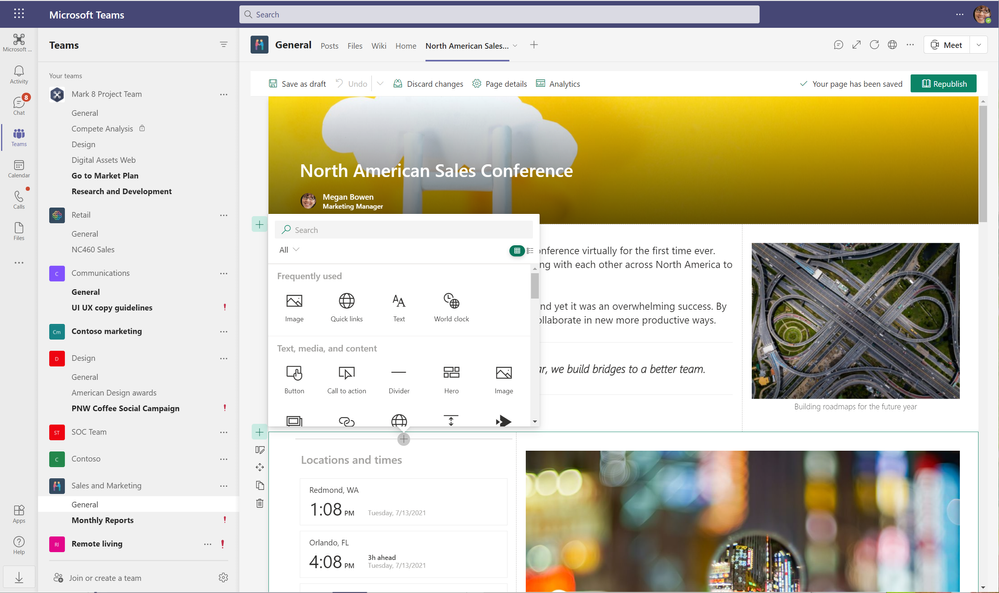Click the Teams search box
999x593 pixels.
pyautogui.click(x=500, y=14)
